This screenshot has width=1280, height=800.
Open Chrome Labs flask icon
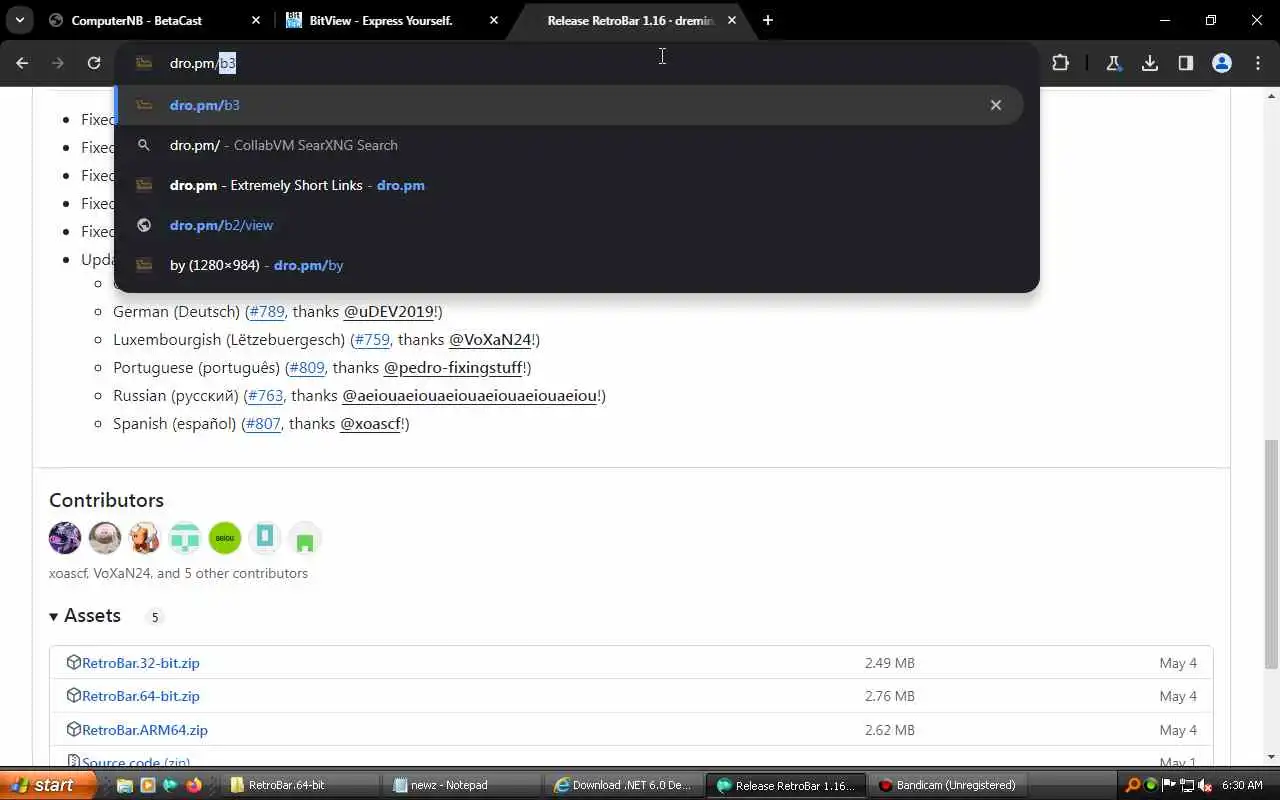[x=1113, y=63]
